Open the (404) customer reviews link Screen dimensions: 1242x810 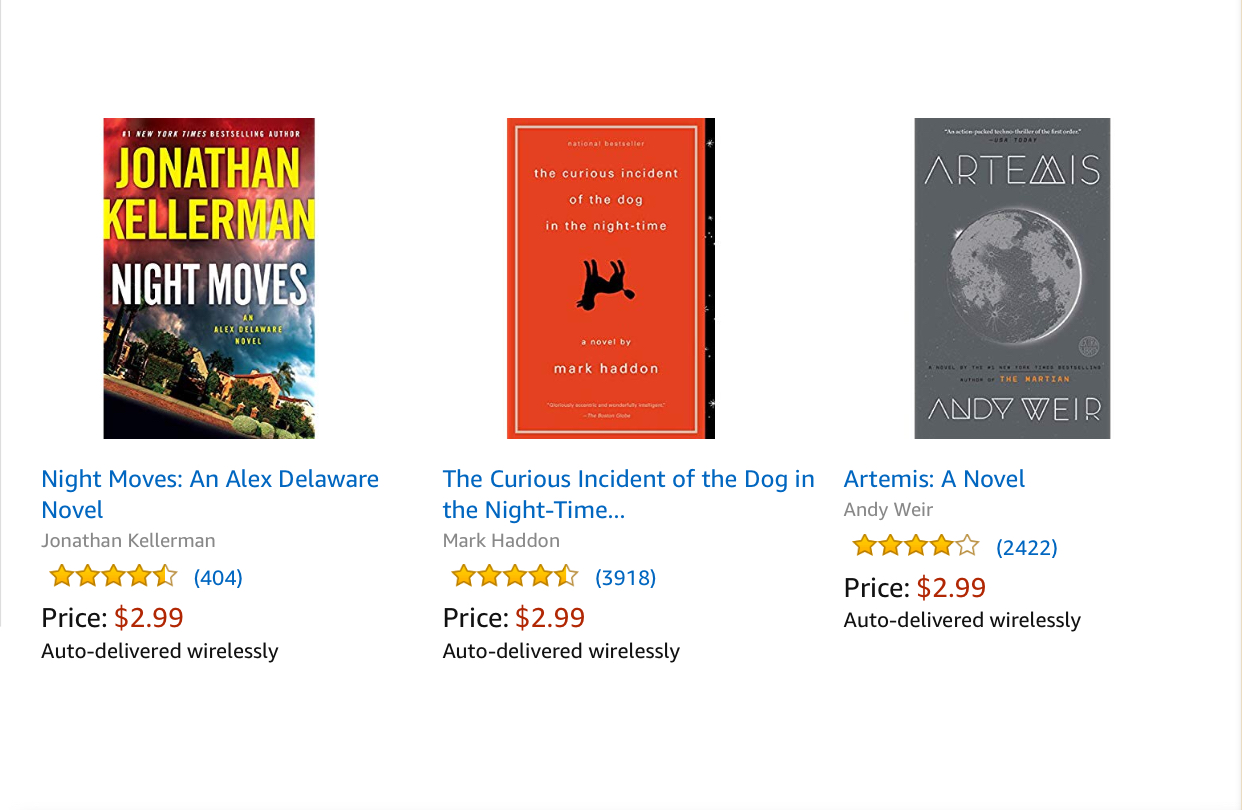click(218, 577)
